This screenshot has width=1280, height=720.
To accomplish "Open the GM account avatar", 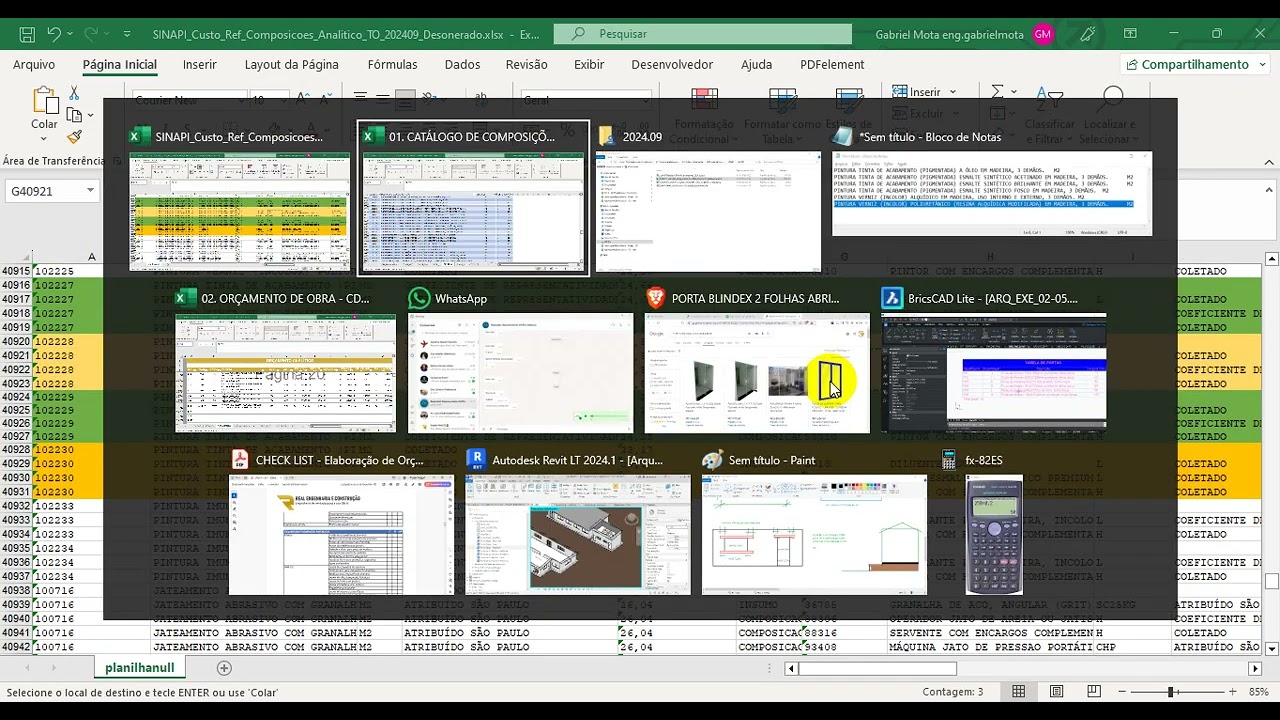I will [1043, 34].
